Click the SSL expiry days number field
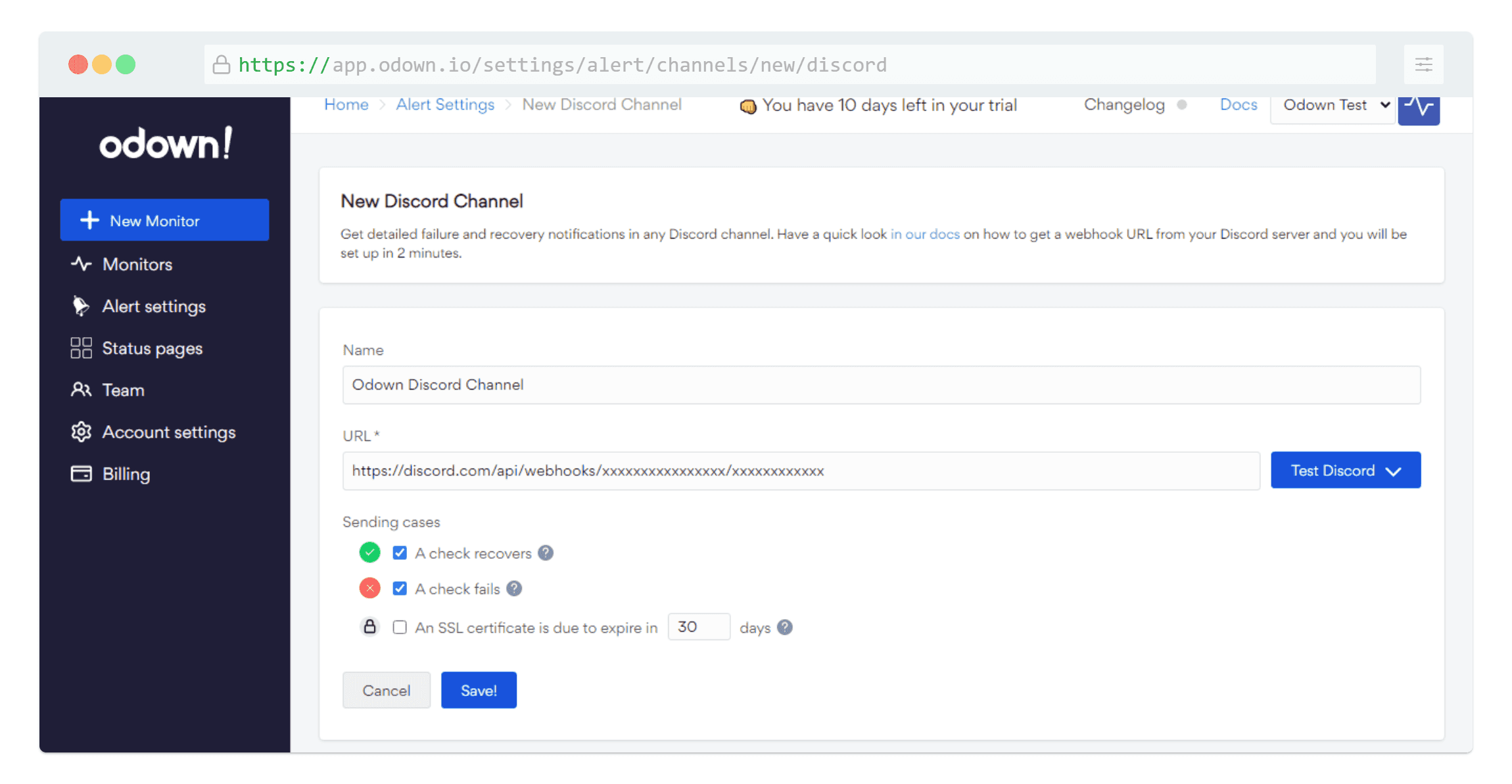1512x784 pixels. click(698, 627)
